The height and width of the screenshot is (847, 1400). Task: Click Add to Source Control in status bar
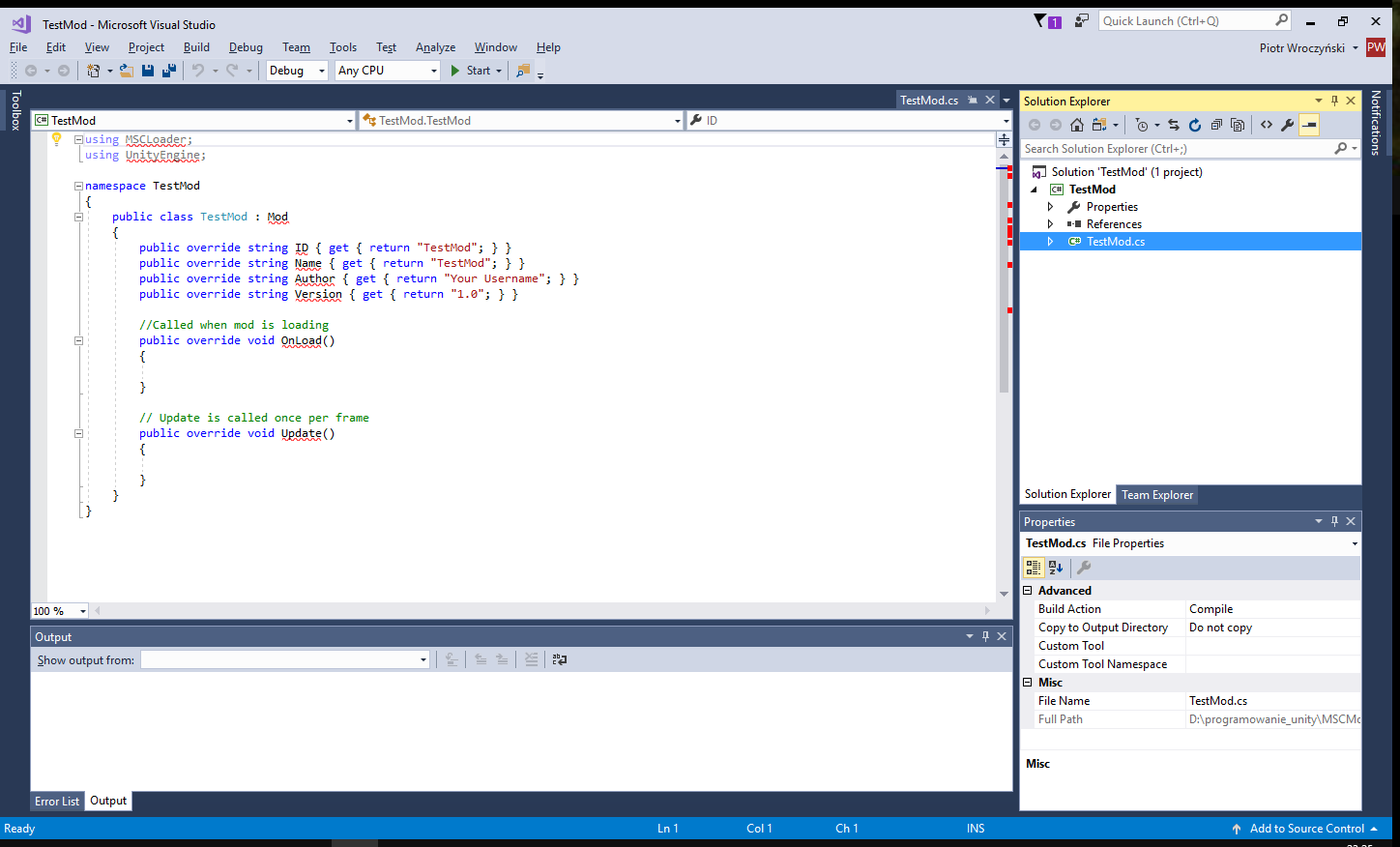tap(1304, 829)
